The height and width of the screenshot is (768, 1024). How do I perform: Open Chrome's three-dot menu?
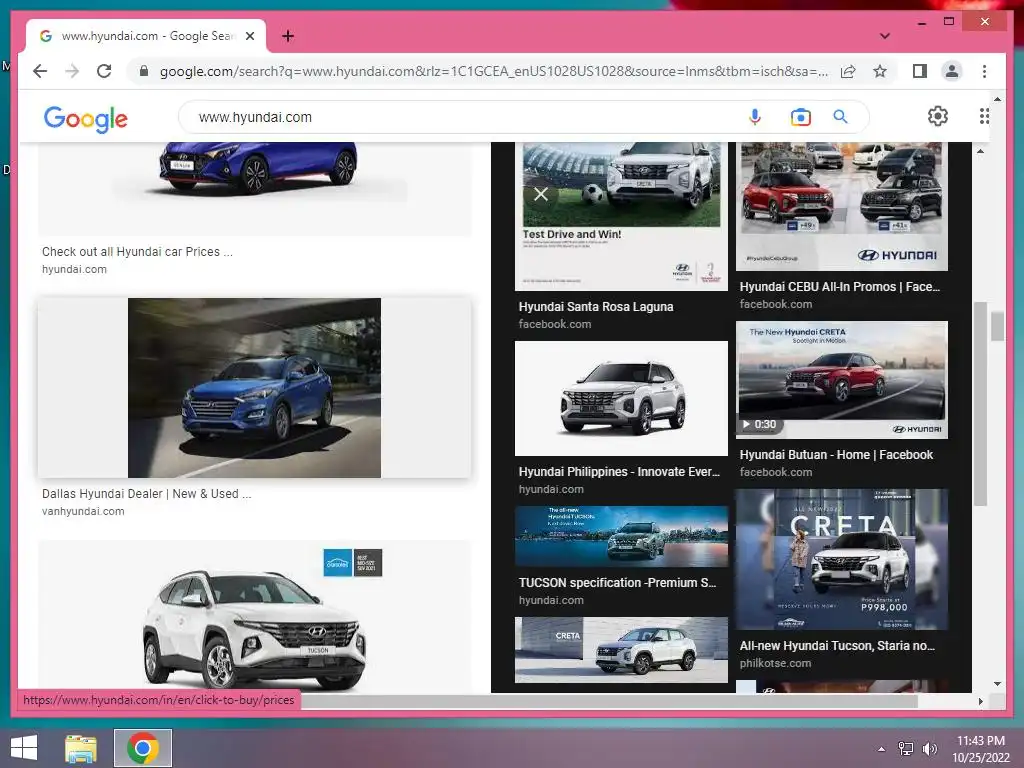(984, 71)
